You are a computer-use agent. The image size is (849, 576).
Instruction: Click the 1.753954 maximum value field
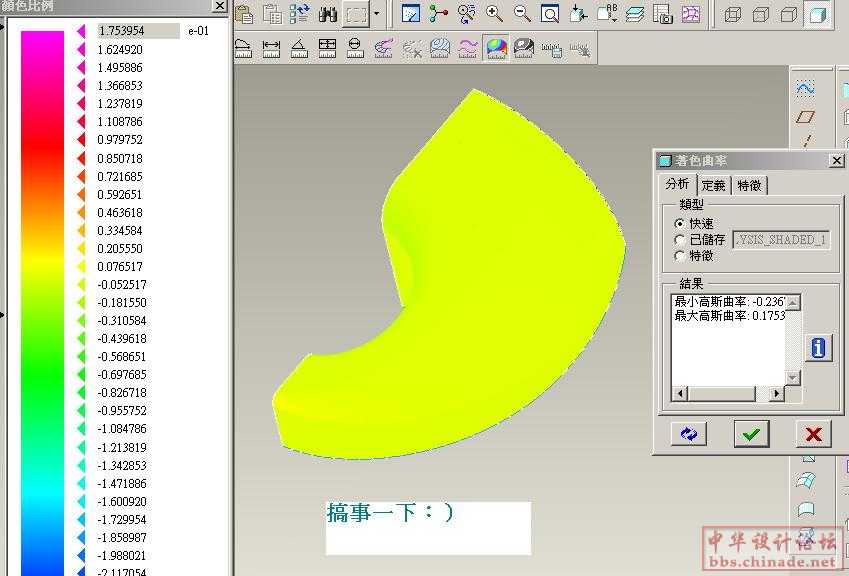(x=139, y=31)
